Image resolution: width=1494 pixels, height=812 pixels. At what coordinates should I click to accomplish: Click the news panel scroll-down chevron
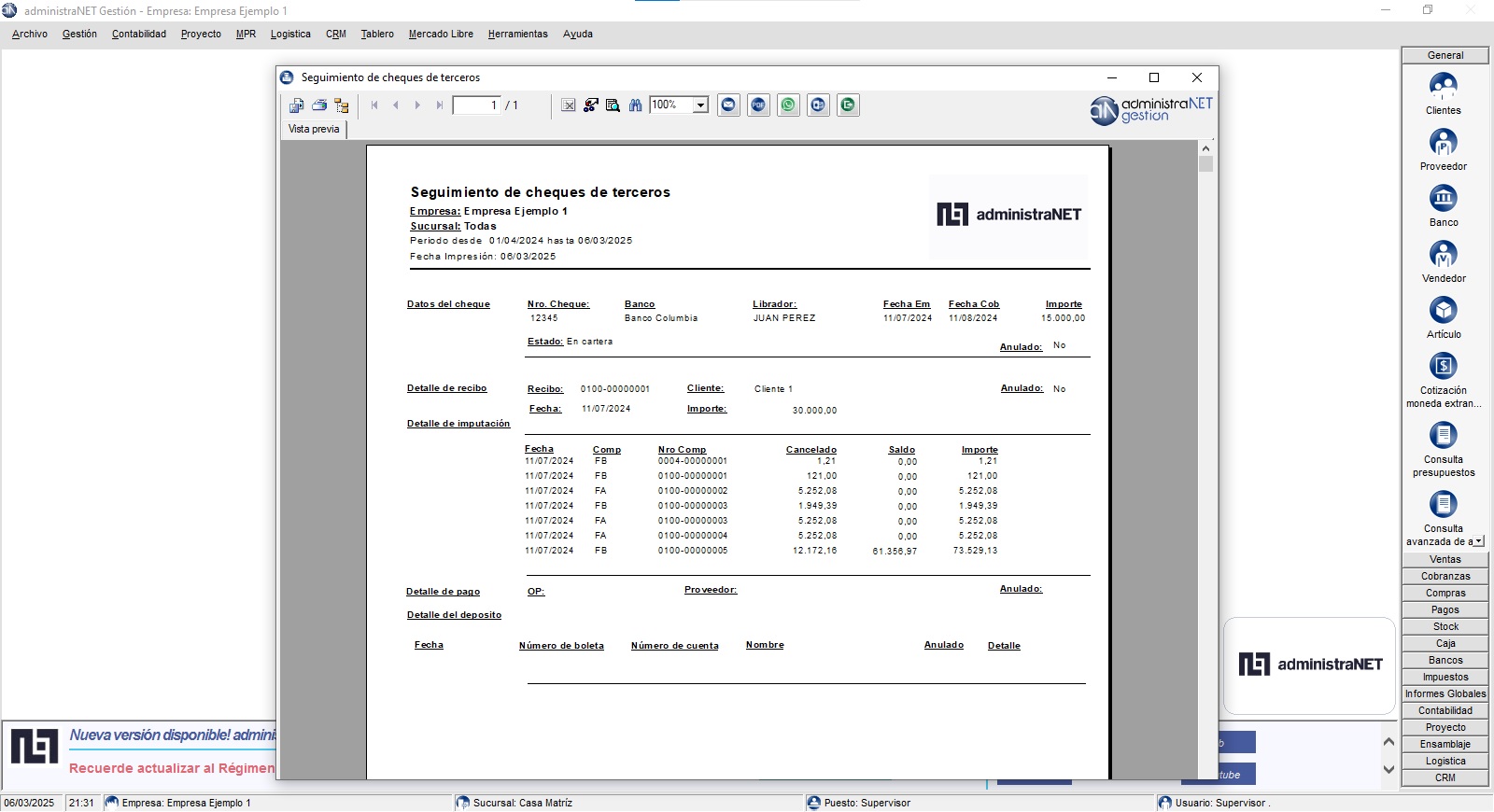(x=1388, y=770)
